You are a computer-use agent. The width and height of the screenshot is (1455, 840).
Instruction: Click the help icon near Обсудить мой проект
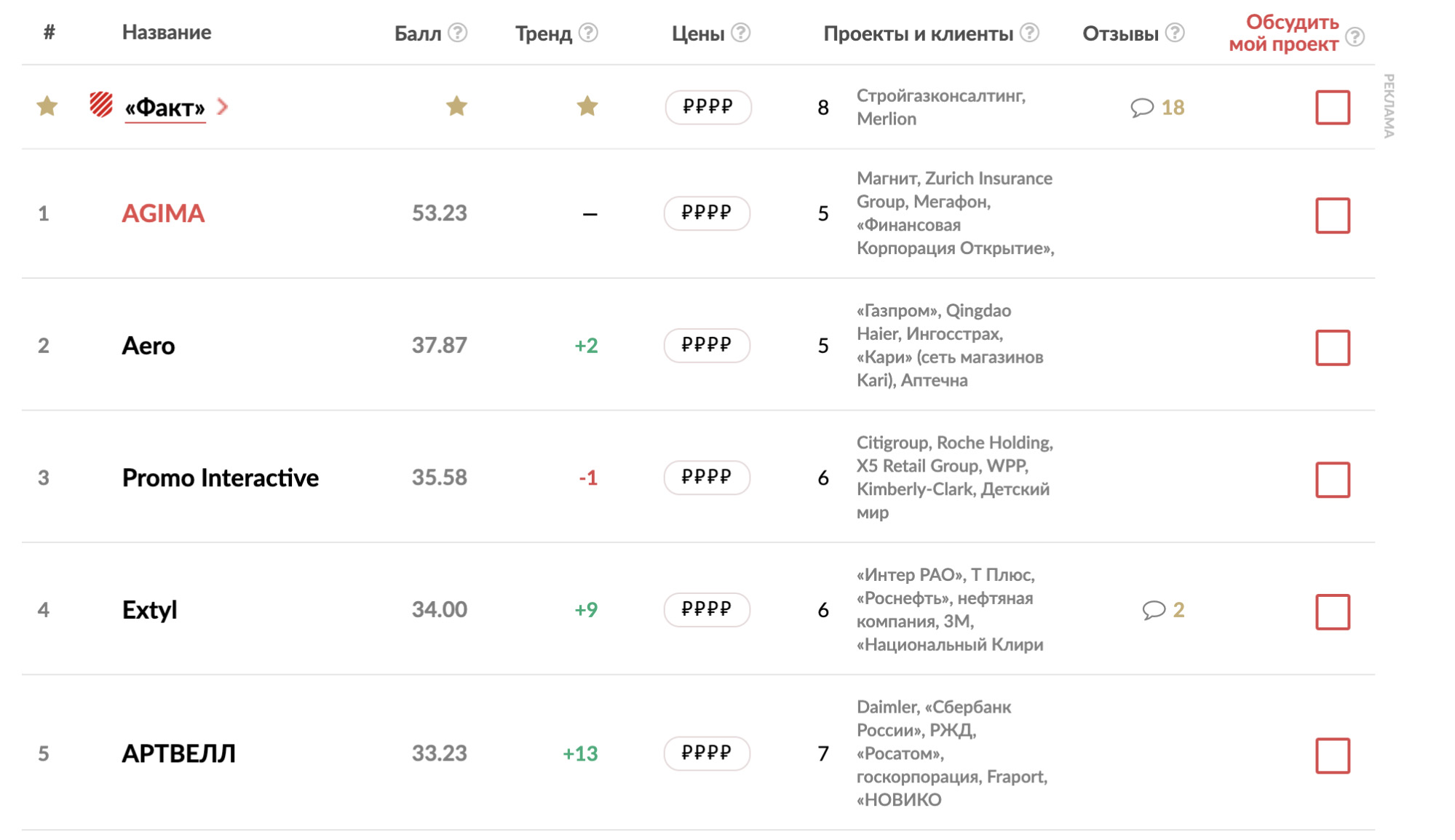[x=1355, y=37]
